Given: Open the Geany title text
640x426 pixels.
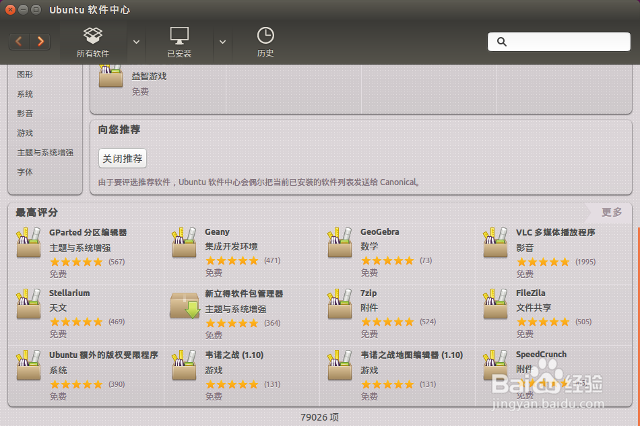Looking at the screenshot, I should coord(217,232).
